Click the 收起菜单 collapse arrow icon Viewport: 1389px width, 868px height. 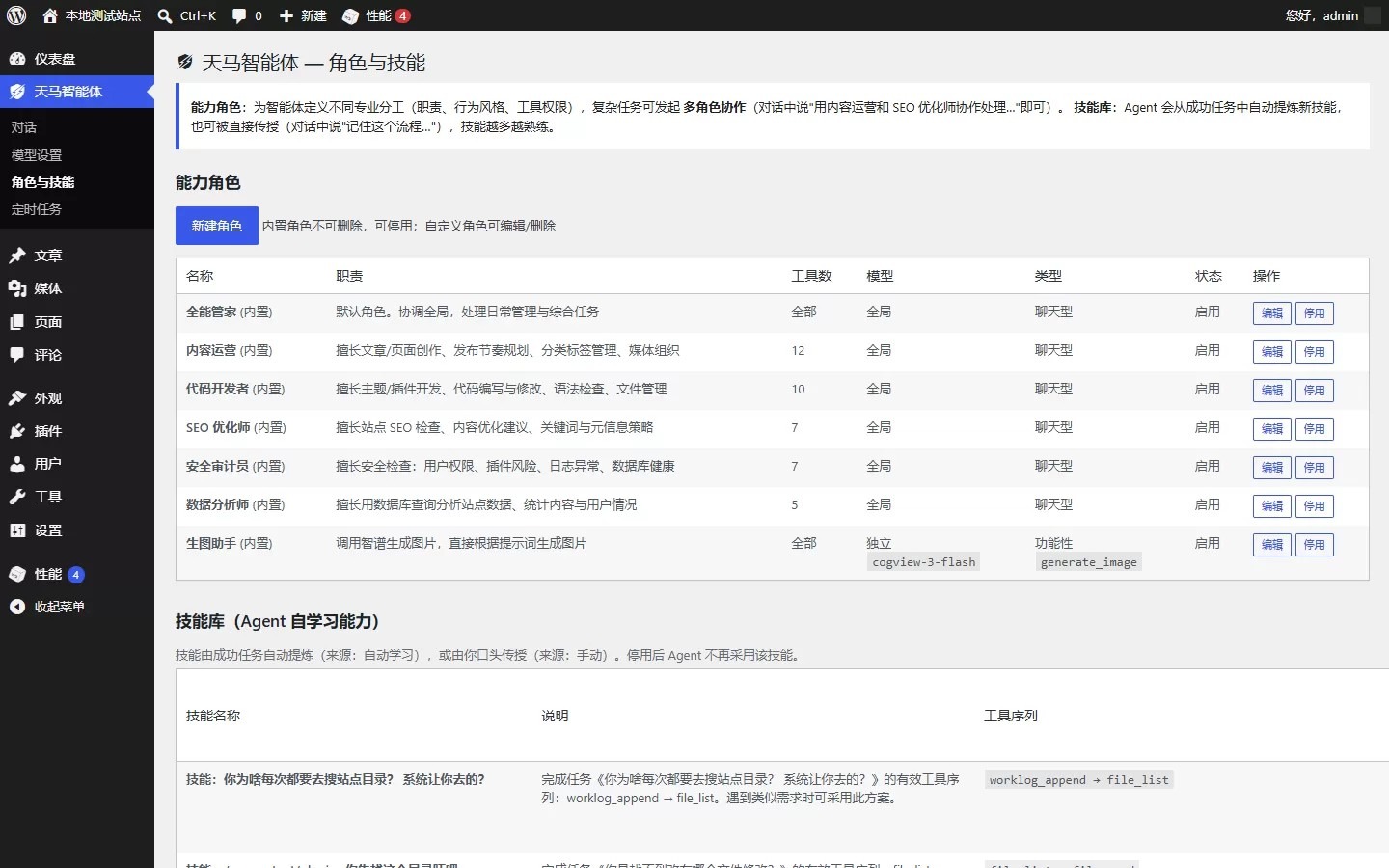[17, 607]
